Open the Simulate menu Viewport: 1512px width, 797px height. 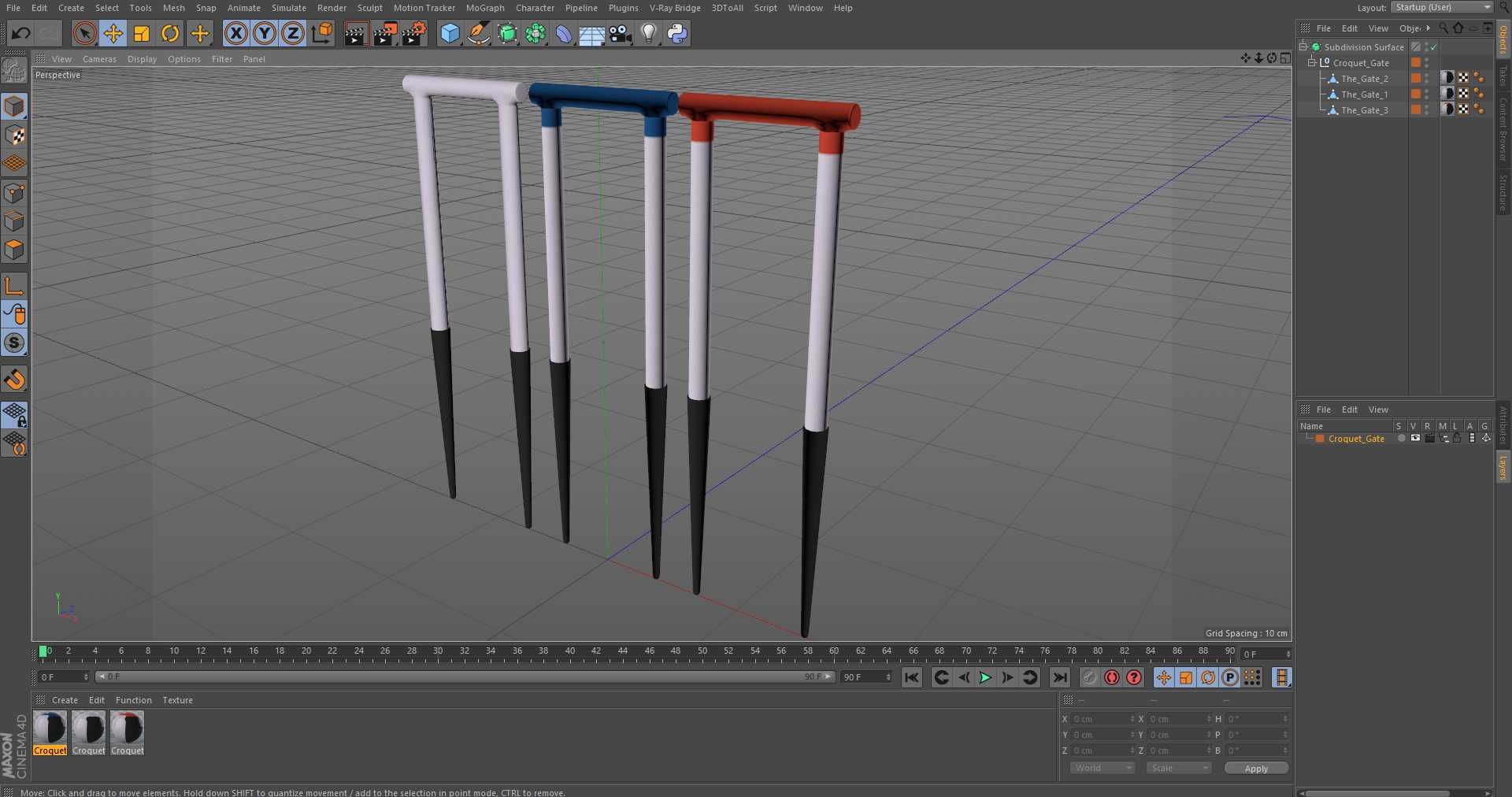[x=289, y=8]
